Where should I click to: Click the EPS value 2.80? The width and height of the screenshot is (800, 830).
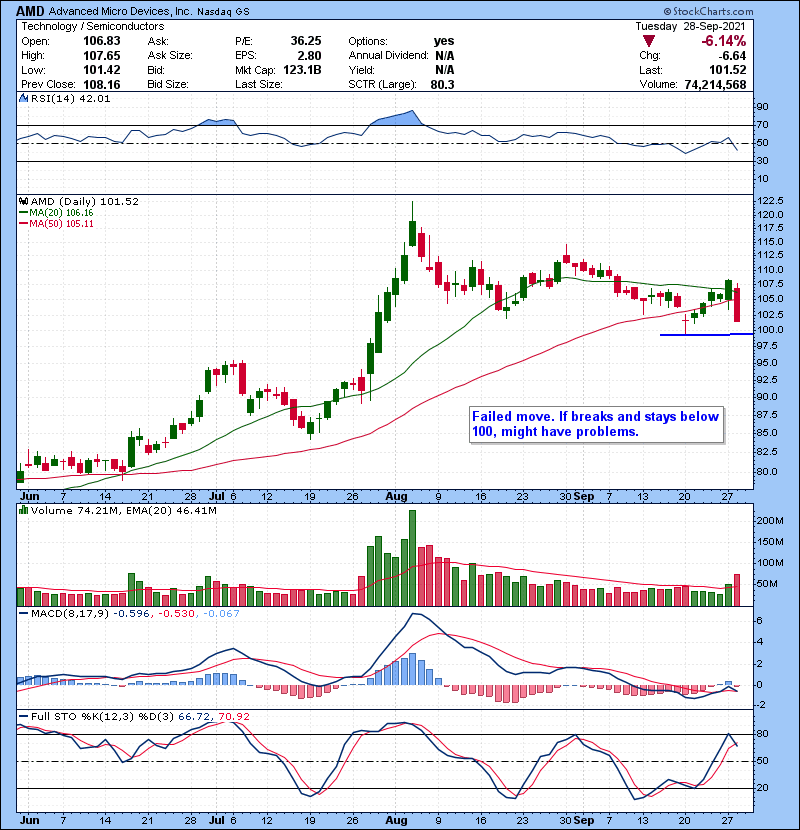[309, 56]
